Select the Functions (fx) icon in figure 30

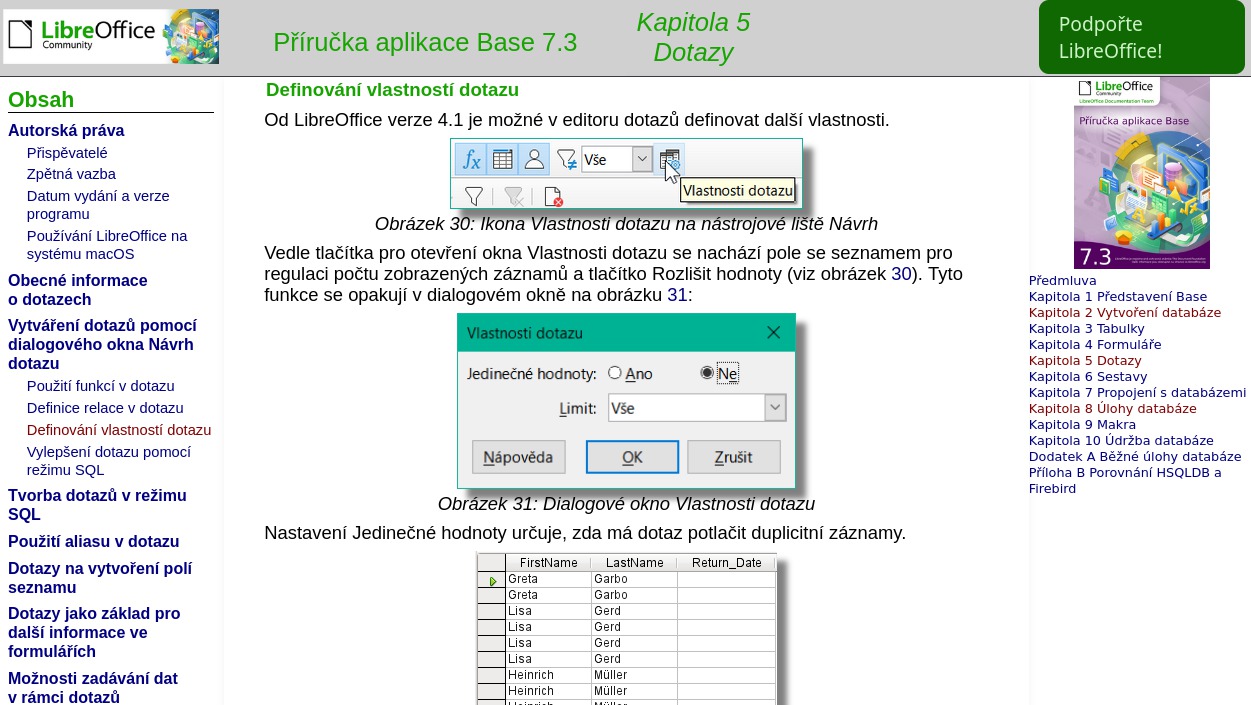[471, 160]
